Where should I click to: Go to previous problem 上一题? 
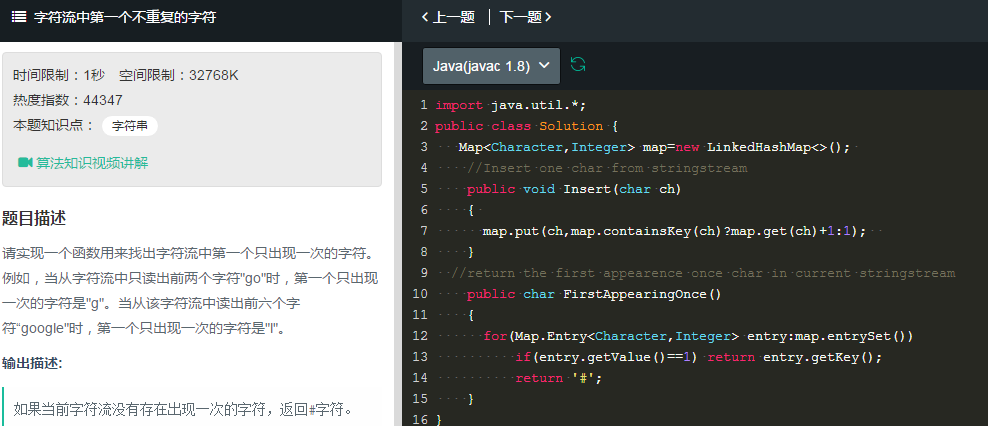click(448, 17)
